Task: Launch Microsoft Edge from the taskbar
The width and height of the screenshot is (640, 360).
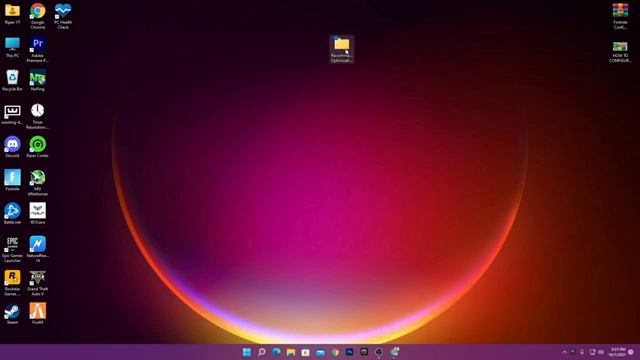Action: (276, 352)
